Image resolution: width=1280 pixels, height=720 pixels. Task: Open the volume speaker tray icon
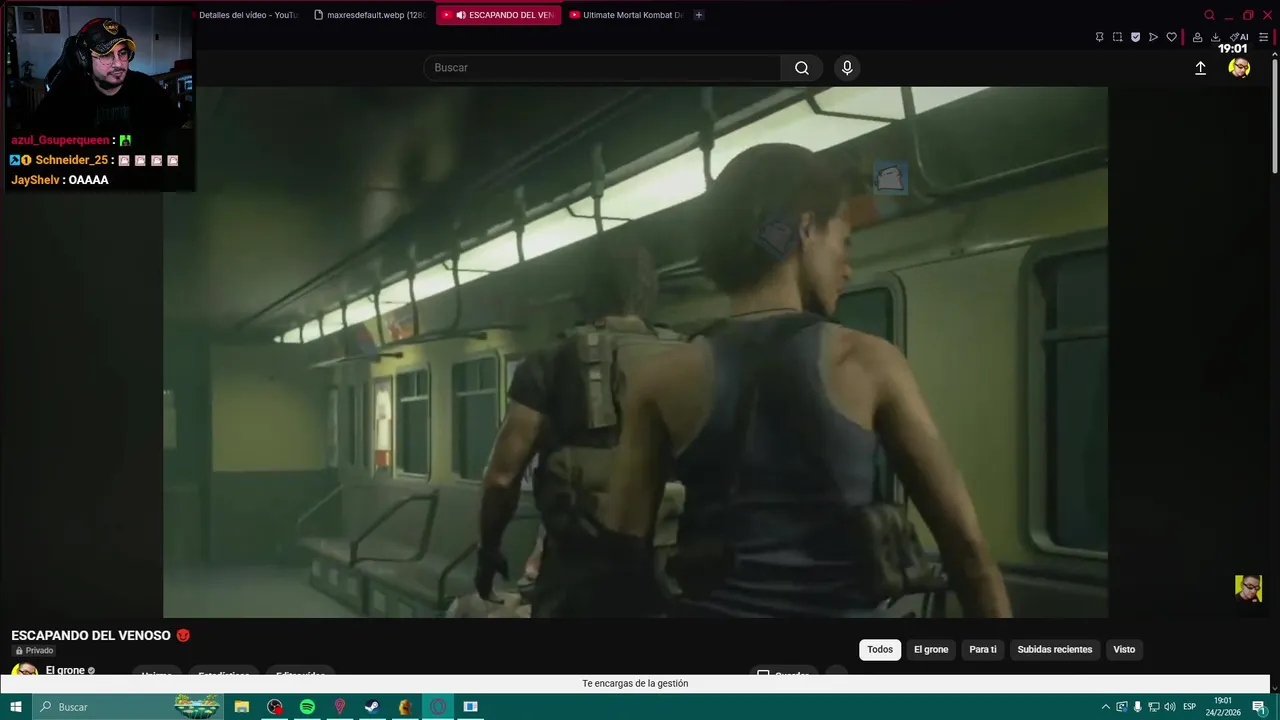click(1170, 707)
